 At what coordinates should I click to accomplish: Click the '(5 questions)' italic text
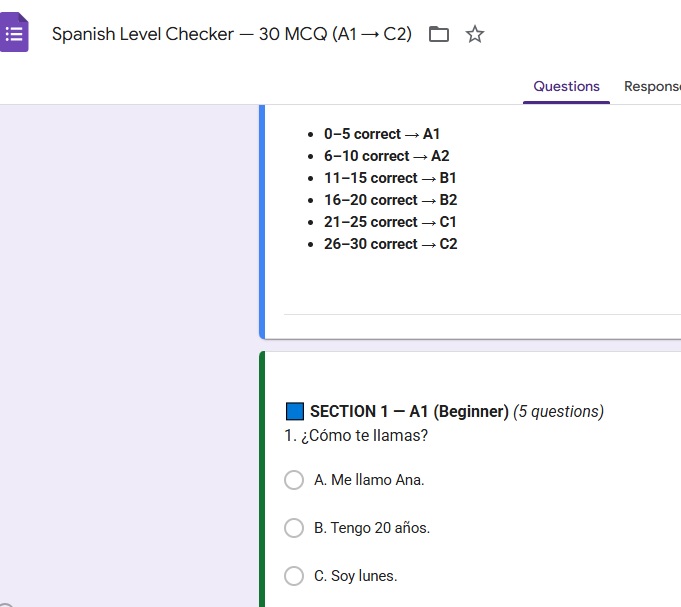[558, 412]
